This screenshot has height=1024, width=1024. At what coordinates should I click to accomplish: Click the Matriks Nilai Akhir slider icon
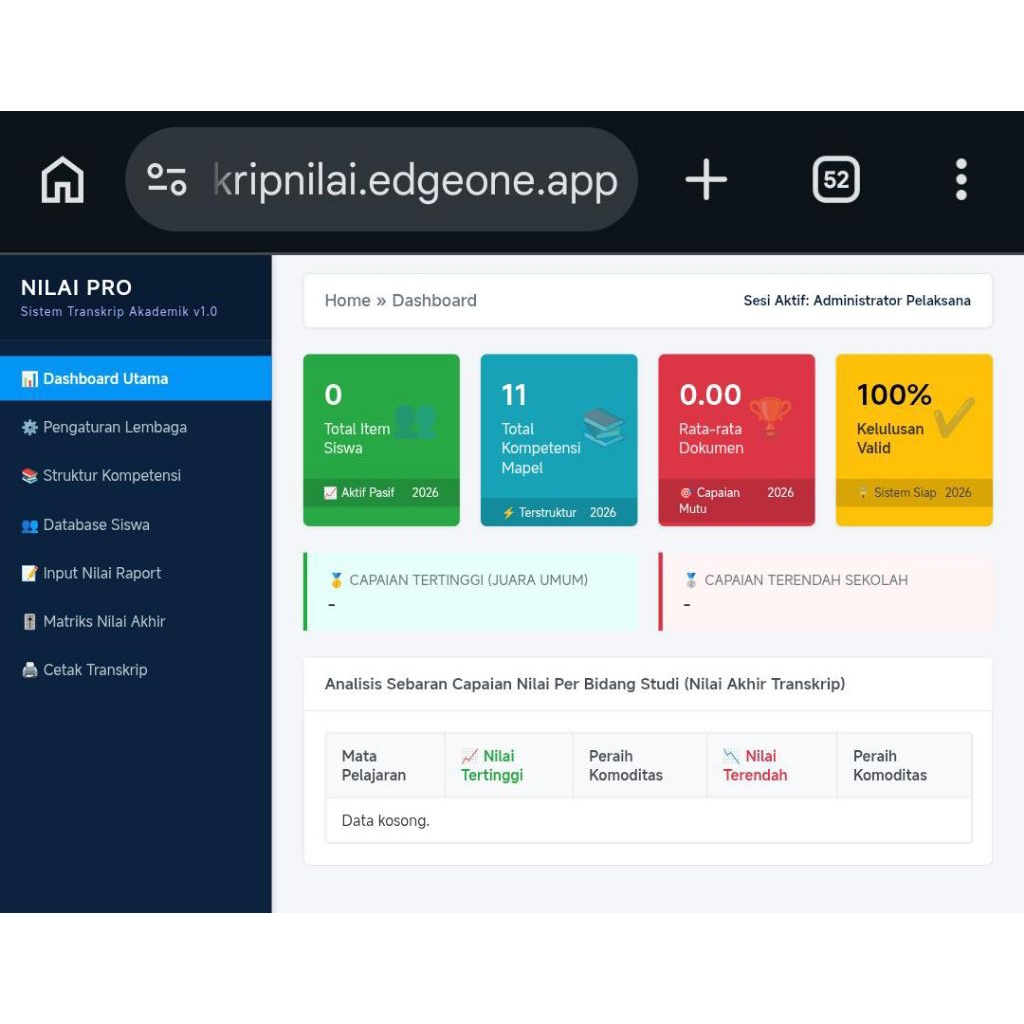click(29, 622)
